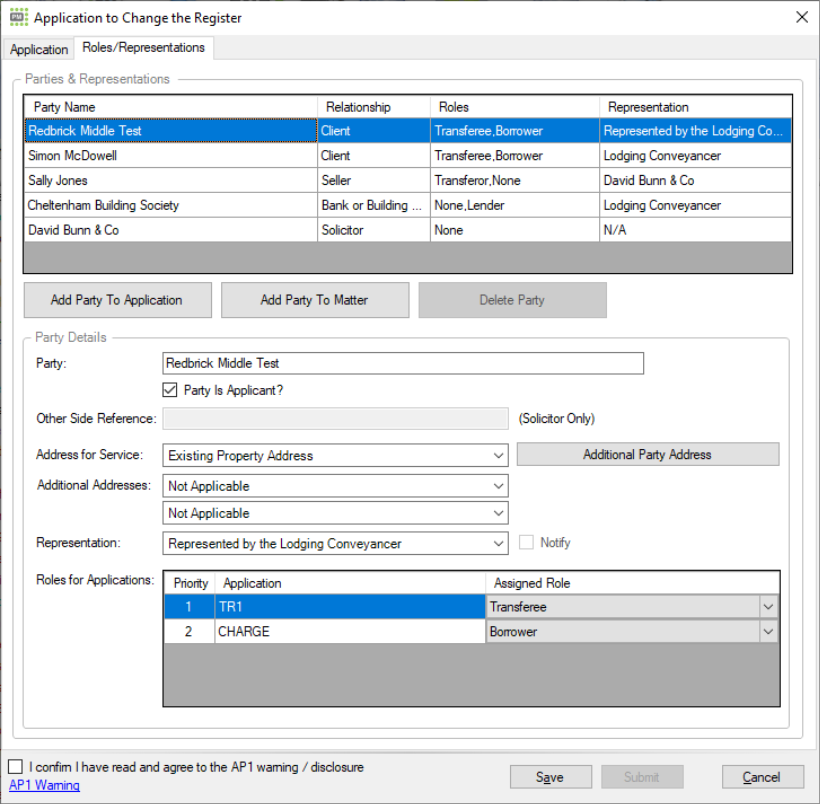Enable the Notify checkbox beside Representation

(x=525, y=542)
